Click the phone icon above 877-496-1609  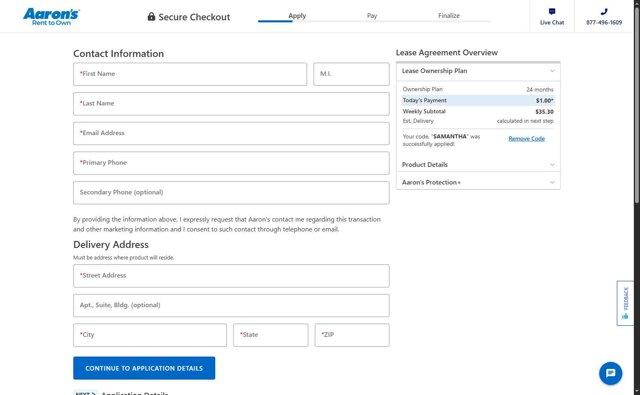(604, 11)
